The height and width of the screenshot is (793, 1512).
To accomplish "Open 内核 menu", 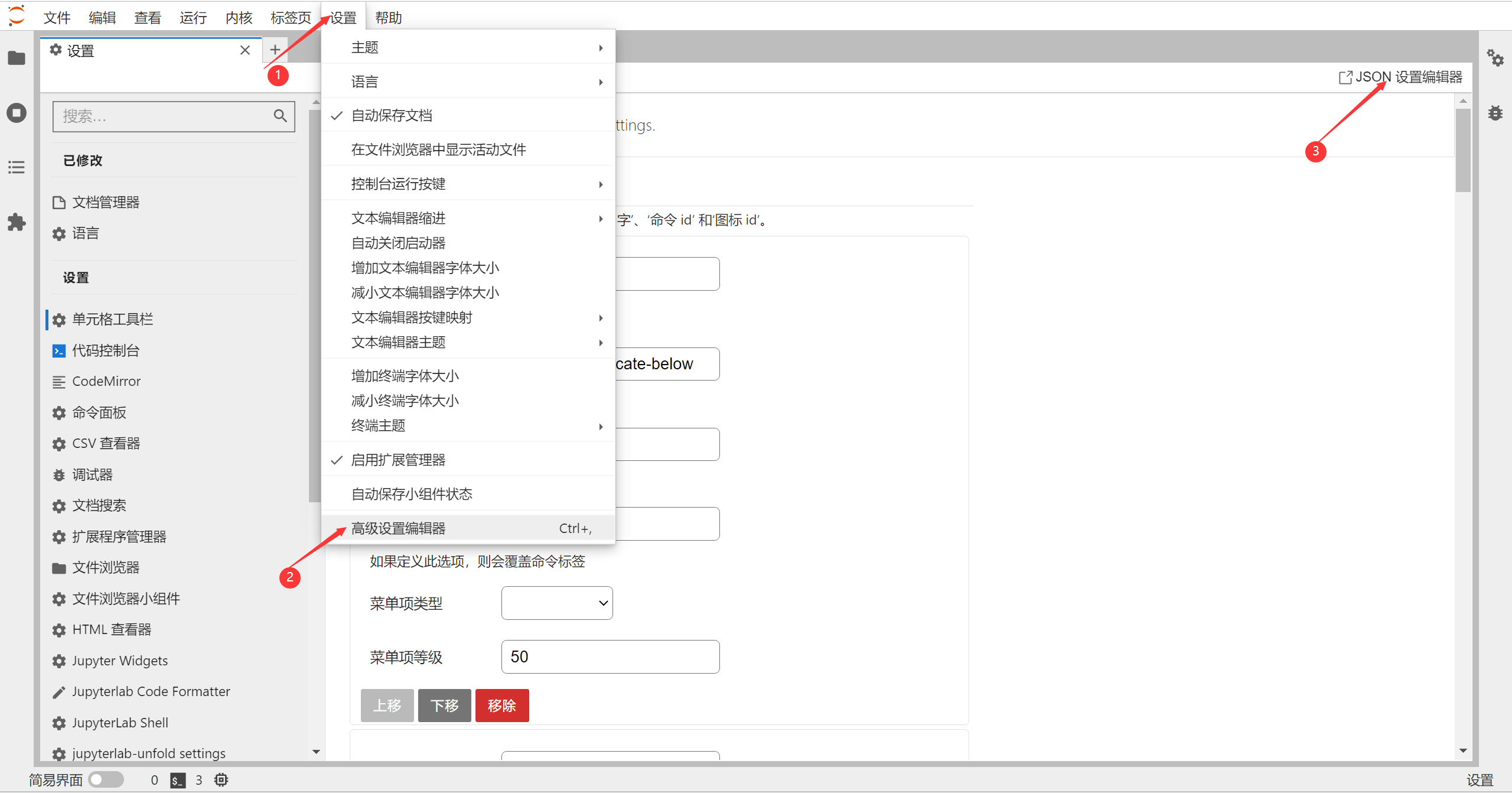I will click(239, 18).
